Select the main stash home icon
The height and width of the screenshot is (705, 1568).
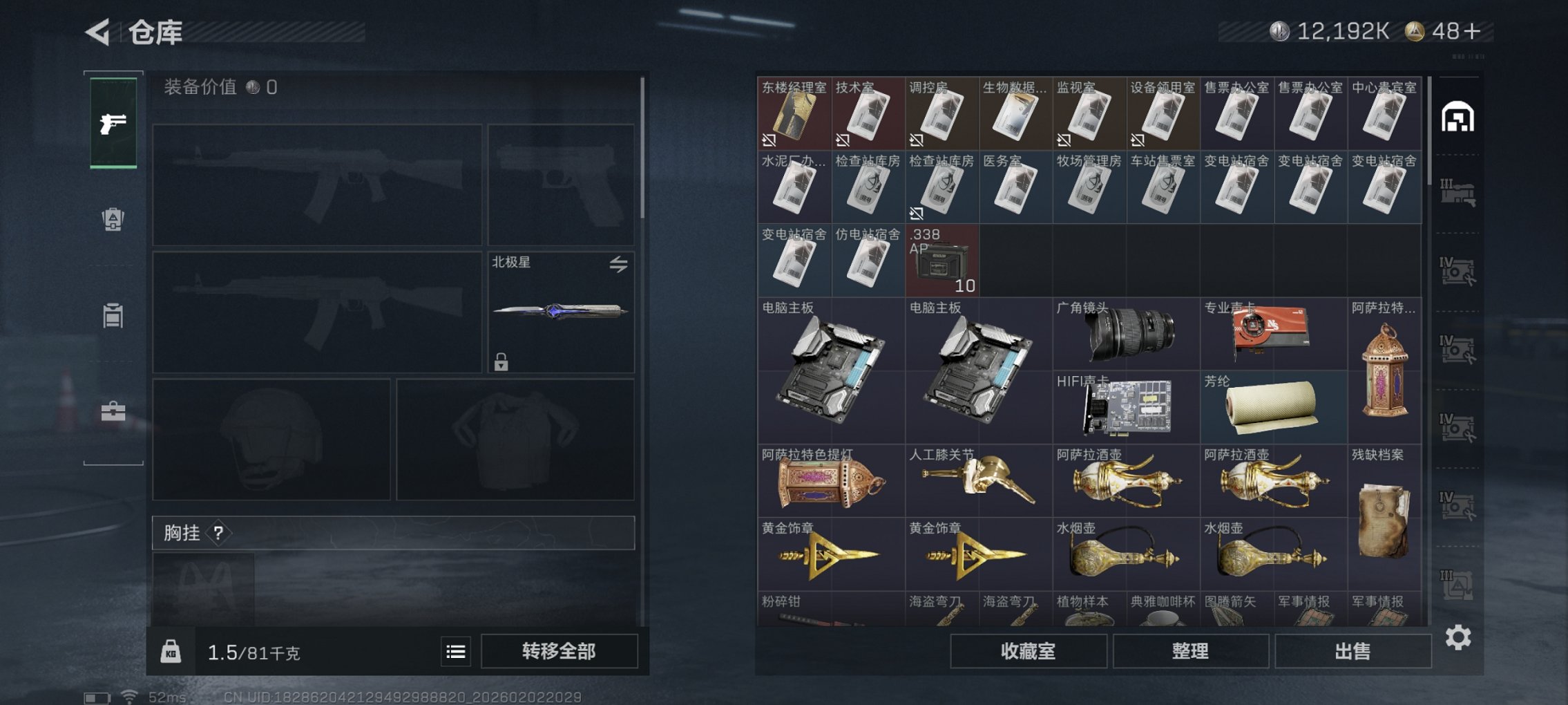tap(1458, 117)
